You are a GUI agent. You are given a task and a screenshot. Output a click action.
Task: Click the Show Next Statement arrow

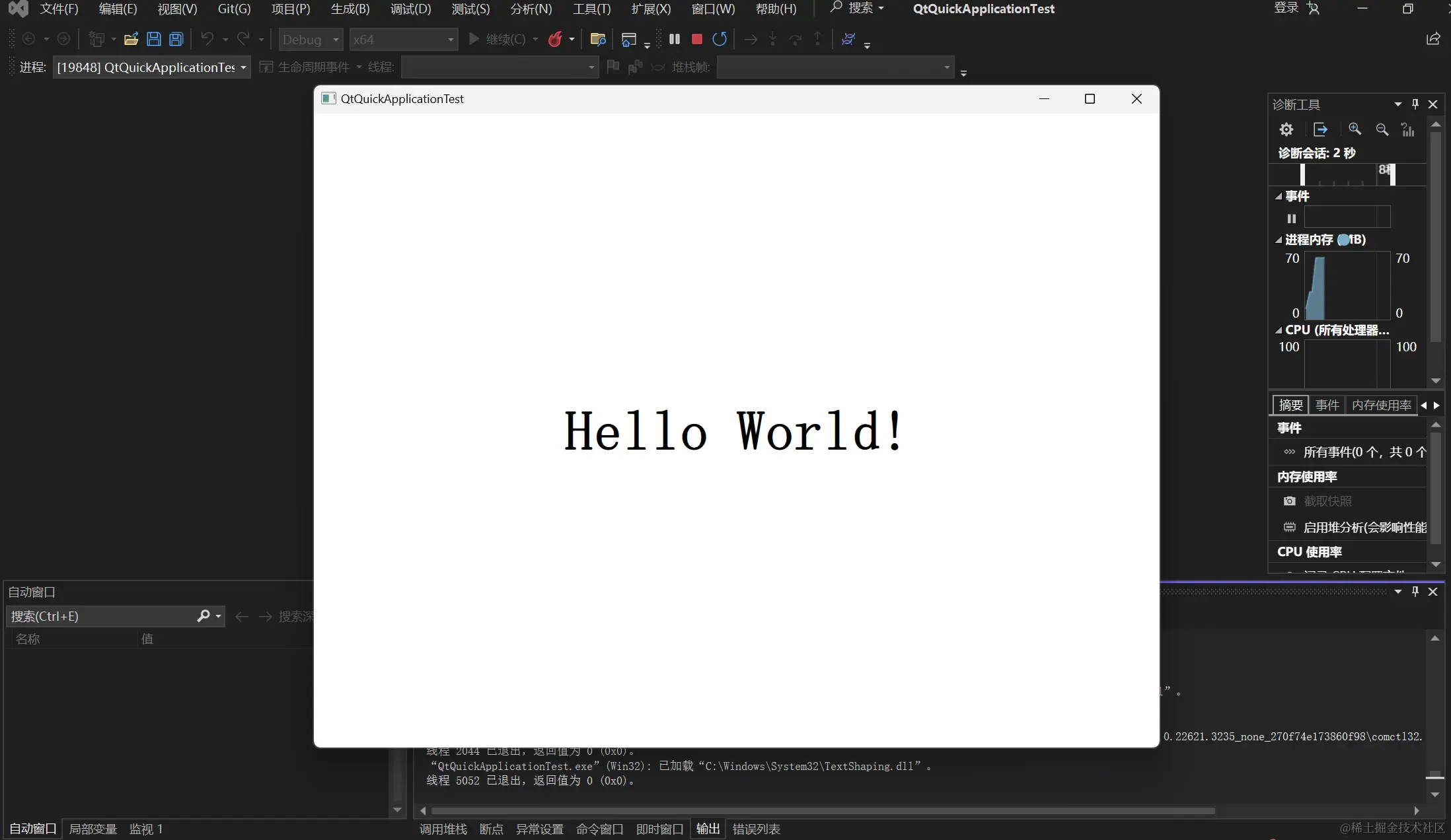(751, 39)
